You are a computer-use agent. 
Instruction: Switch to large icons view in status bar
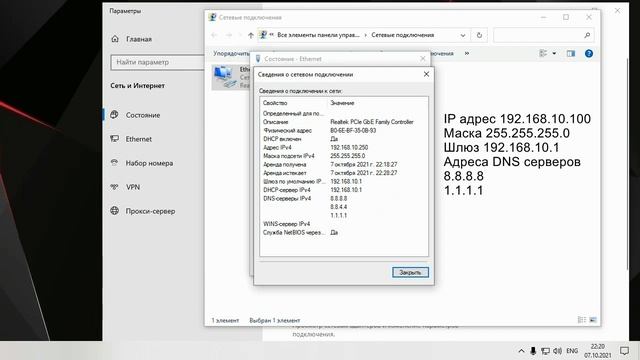point(593,320)
